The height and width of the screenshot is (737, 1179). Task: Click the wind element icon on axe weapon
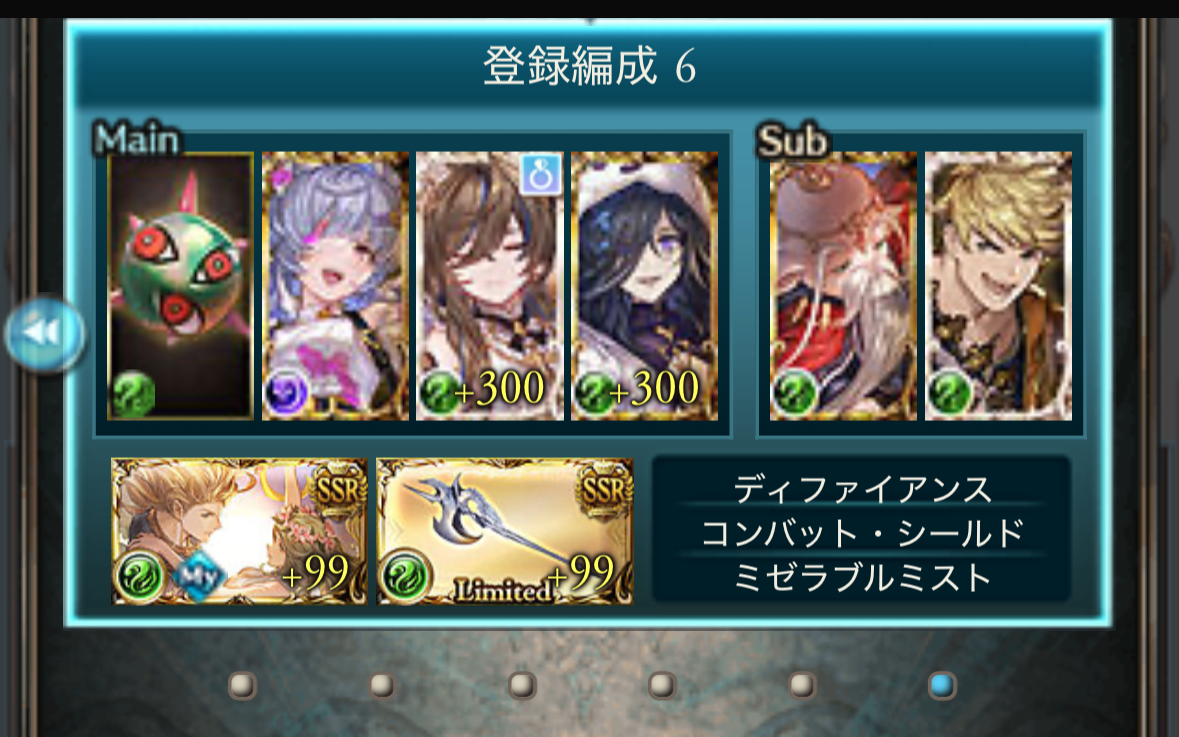[x=406, y=576]
